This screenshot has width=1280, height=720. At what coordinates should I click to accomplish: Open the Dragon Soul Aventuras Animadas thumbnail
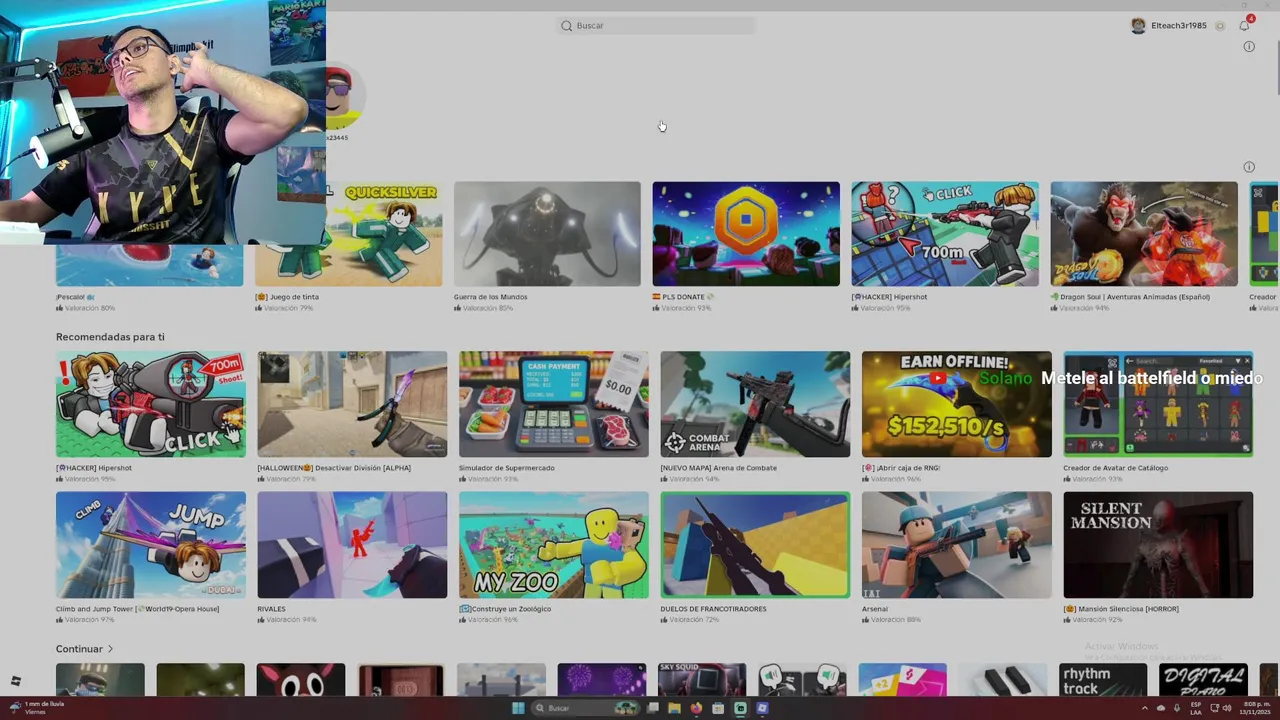tap(1144, 234)
